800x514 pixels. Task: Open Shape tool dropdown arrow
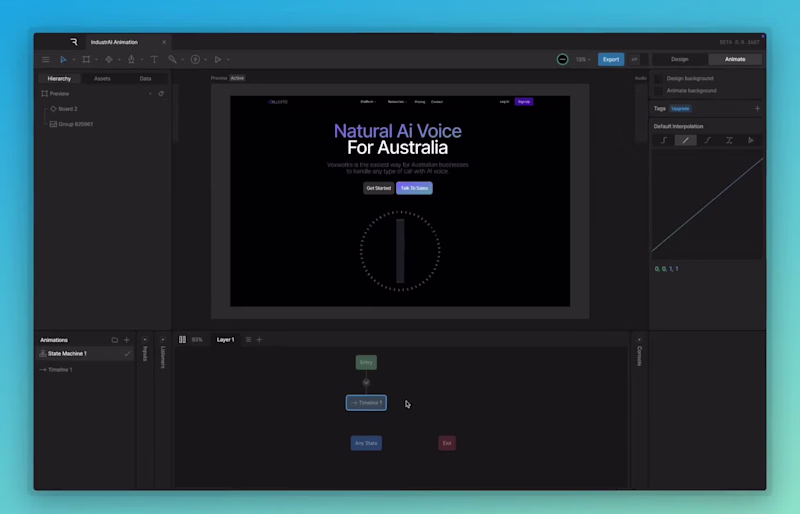pyautogui.click(x=119, y=60)
